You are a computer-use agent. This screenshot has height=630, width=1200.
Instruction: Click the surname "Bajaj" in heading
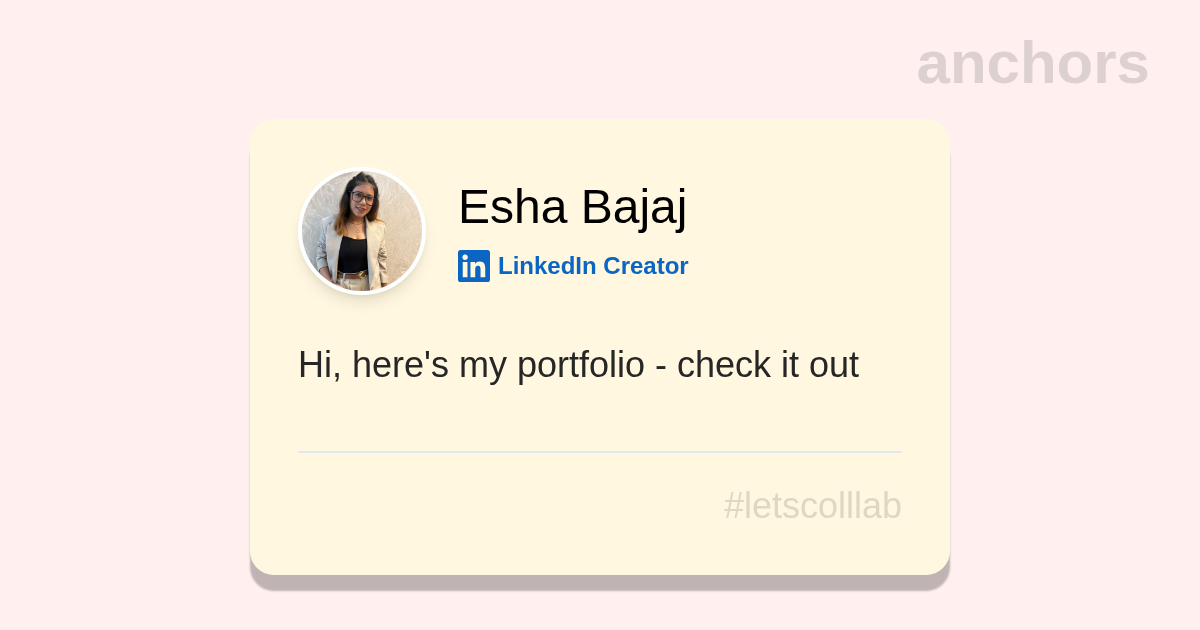tap(633, 207)
